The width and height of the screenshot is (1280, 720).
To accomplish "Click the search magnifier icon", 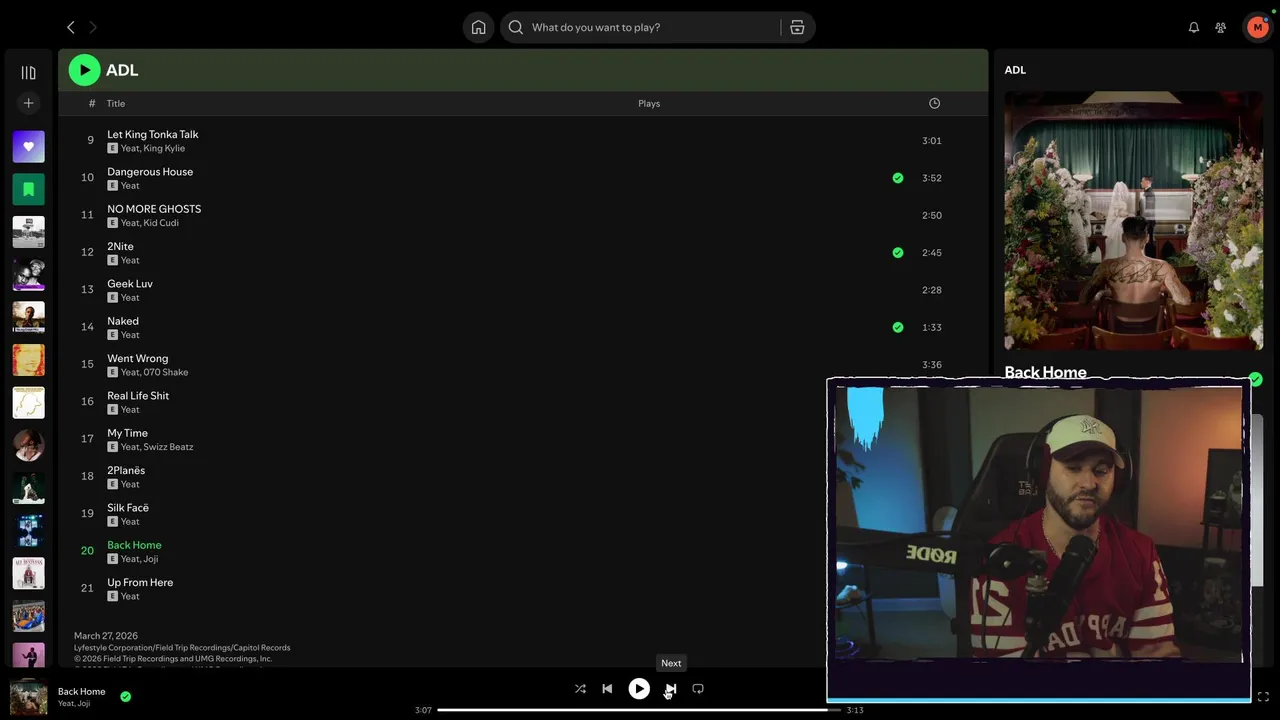I will click(516, 27).
